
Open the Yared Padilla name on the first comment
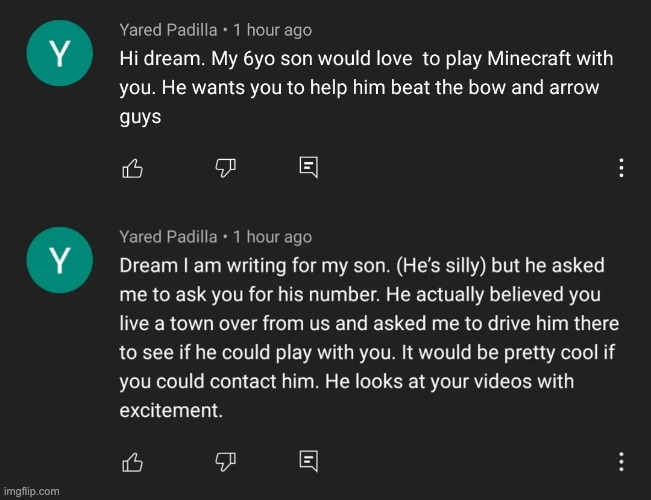click(x=168, y=30)
